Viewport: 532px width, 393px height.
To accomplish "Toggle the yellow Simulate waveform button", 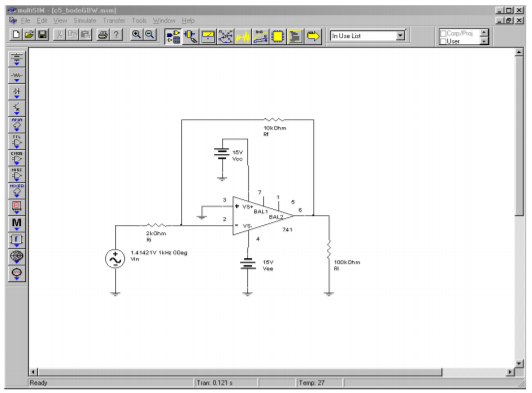I will (x=243, y=36).
